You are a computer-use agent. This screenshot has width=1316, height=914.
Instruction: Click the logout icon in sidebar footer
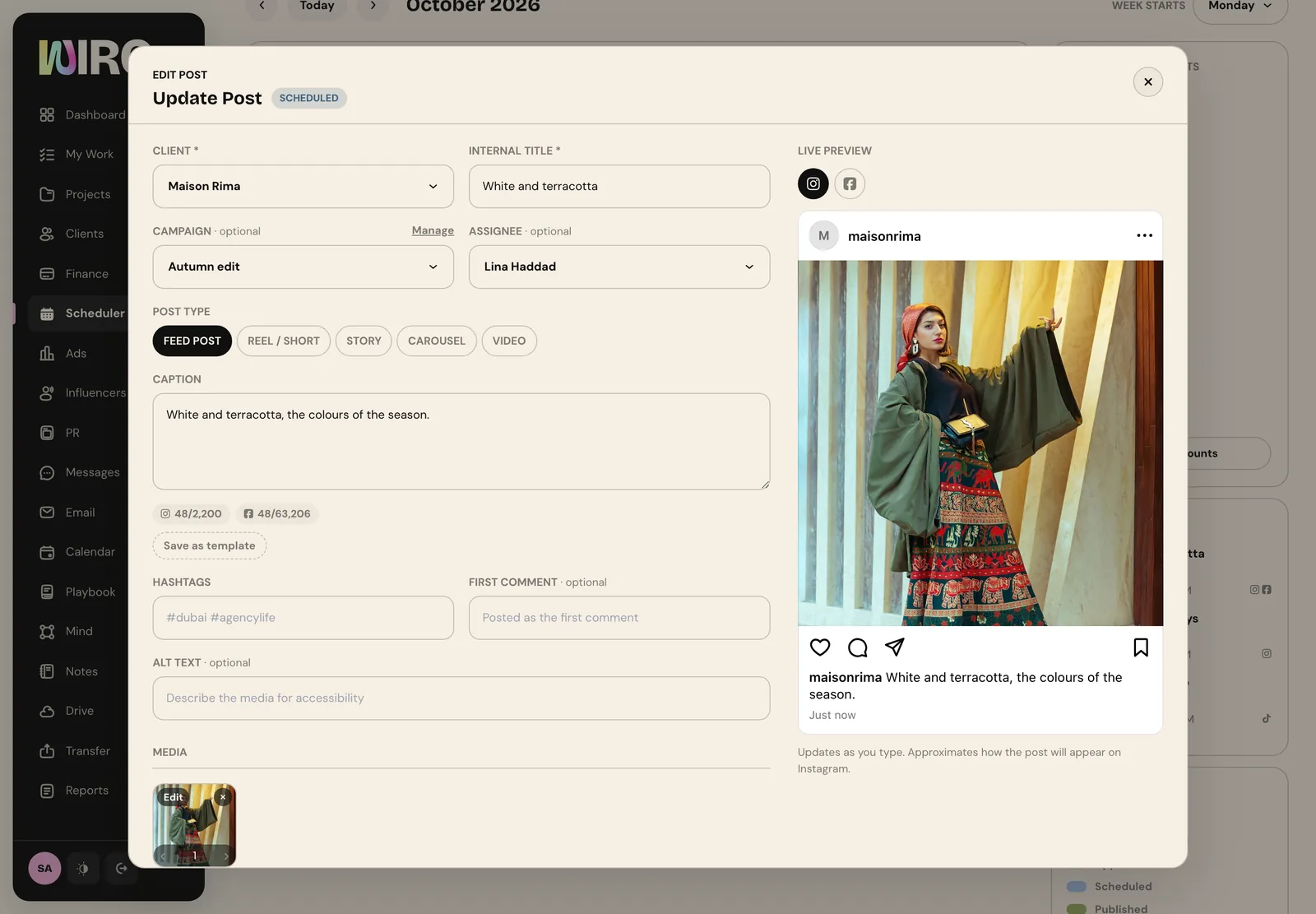[x=121, y=868]
